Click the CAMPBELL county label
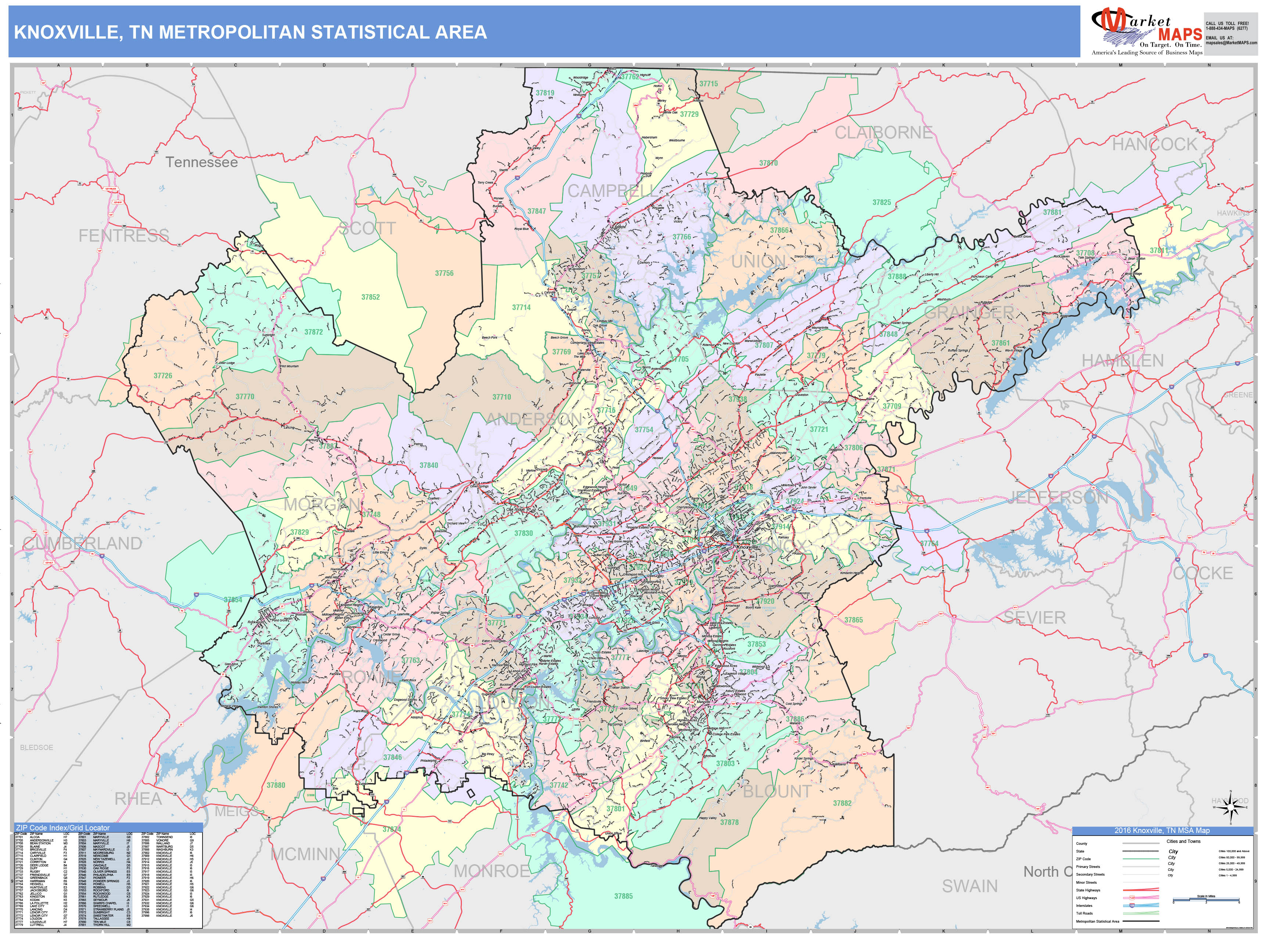Viewport: 1270px width, 952px height. 613,191
